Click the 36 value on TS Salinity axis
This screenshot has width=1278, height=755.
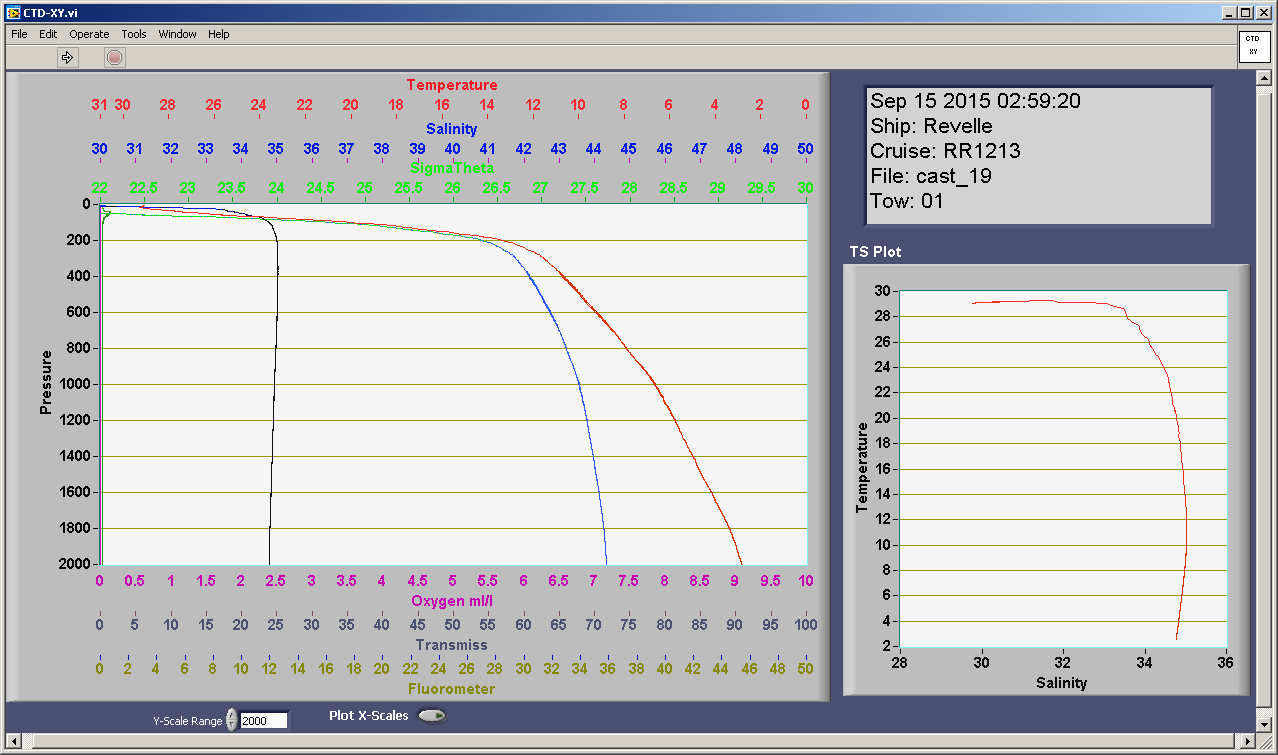click(x=1226, y=662)
